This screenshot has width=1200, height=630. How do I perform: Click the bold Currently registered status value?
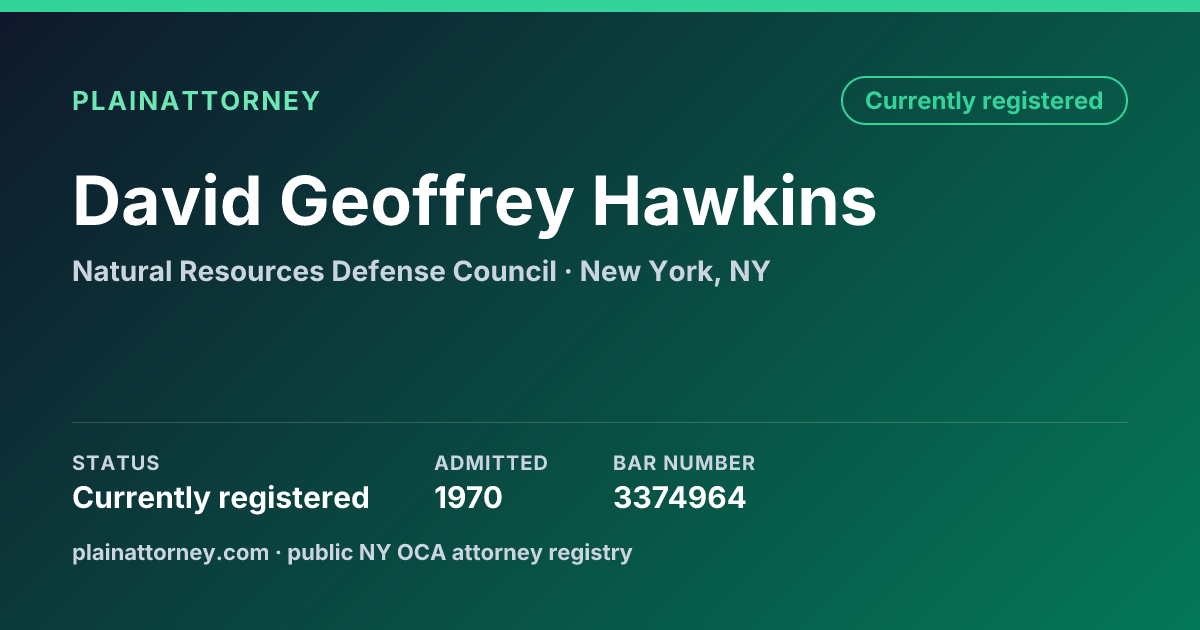(221, 497)
